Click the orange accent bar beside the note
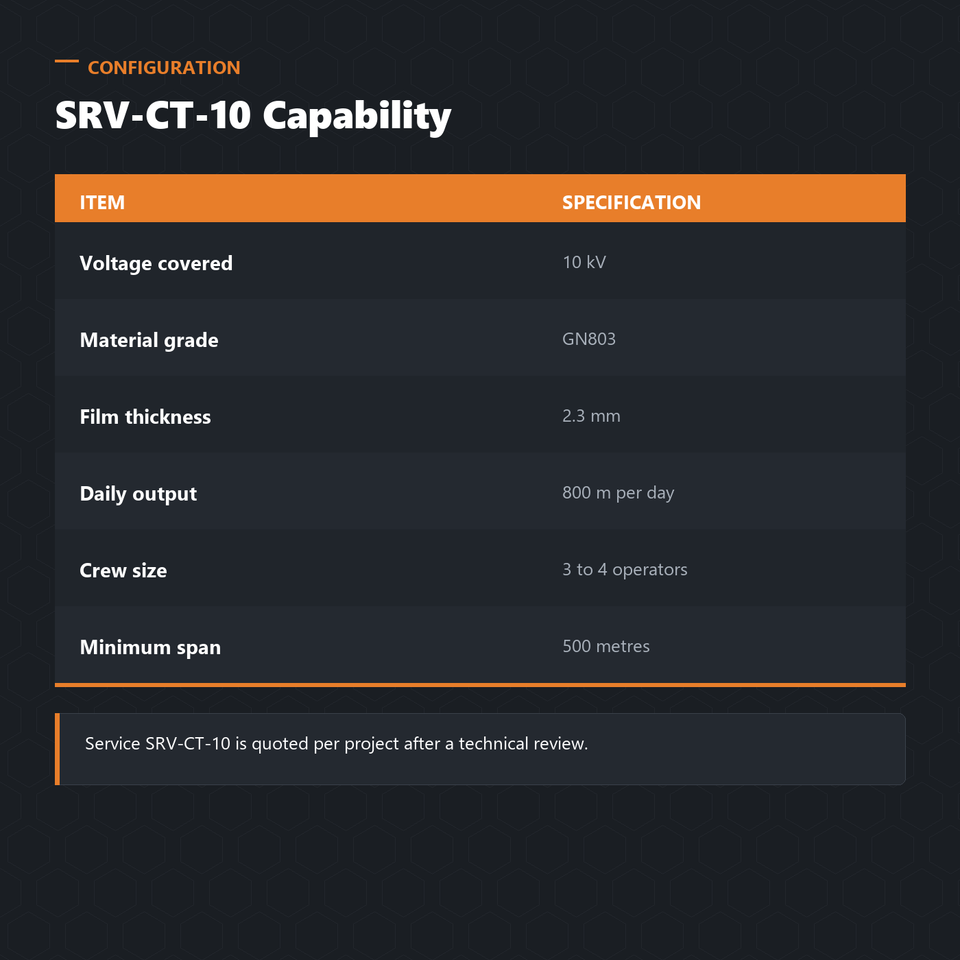960x960 pixels. coord(58,749)
